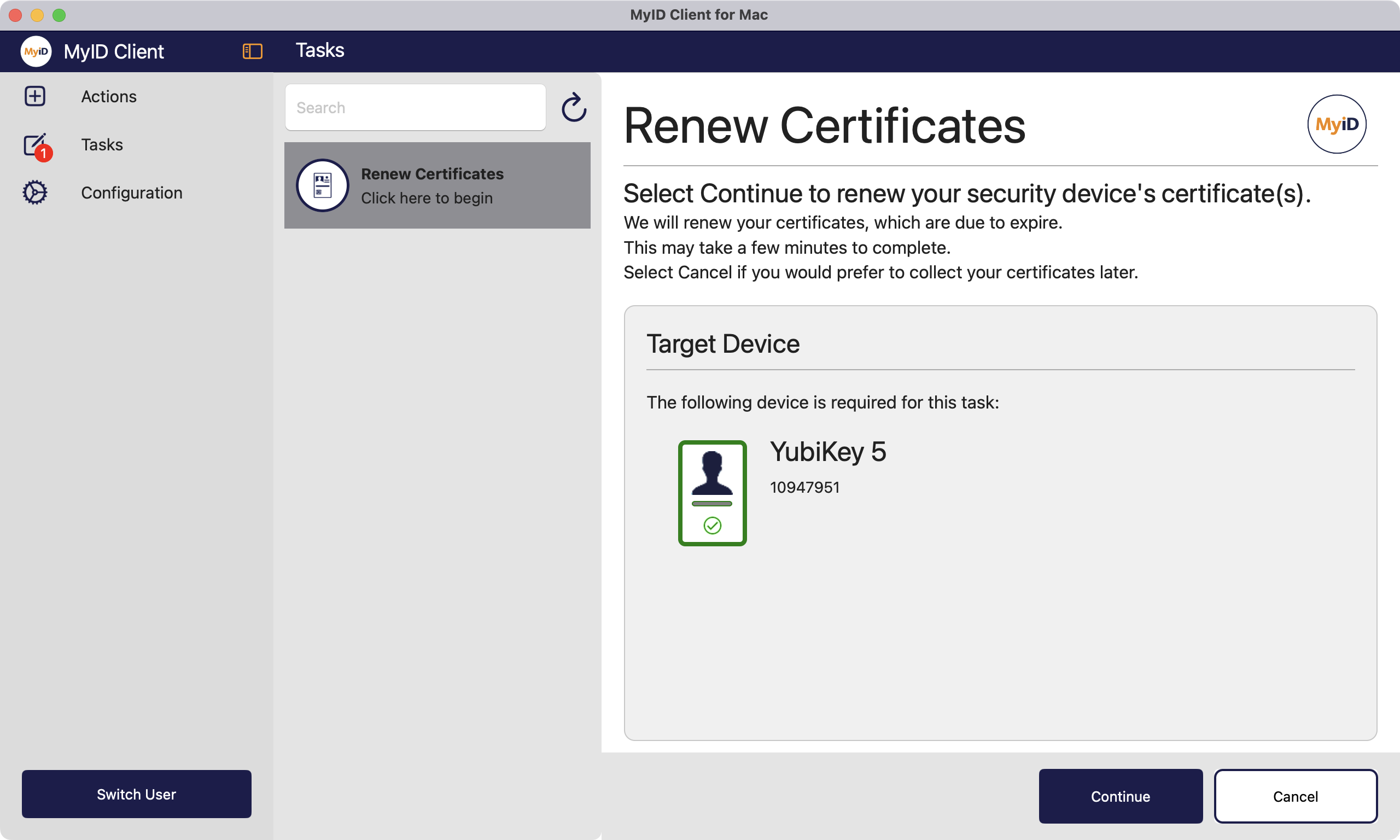Click the YubiKey 5 device card icon
The height and width of the screenshot is (840, 1400).
(712, 493)
